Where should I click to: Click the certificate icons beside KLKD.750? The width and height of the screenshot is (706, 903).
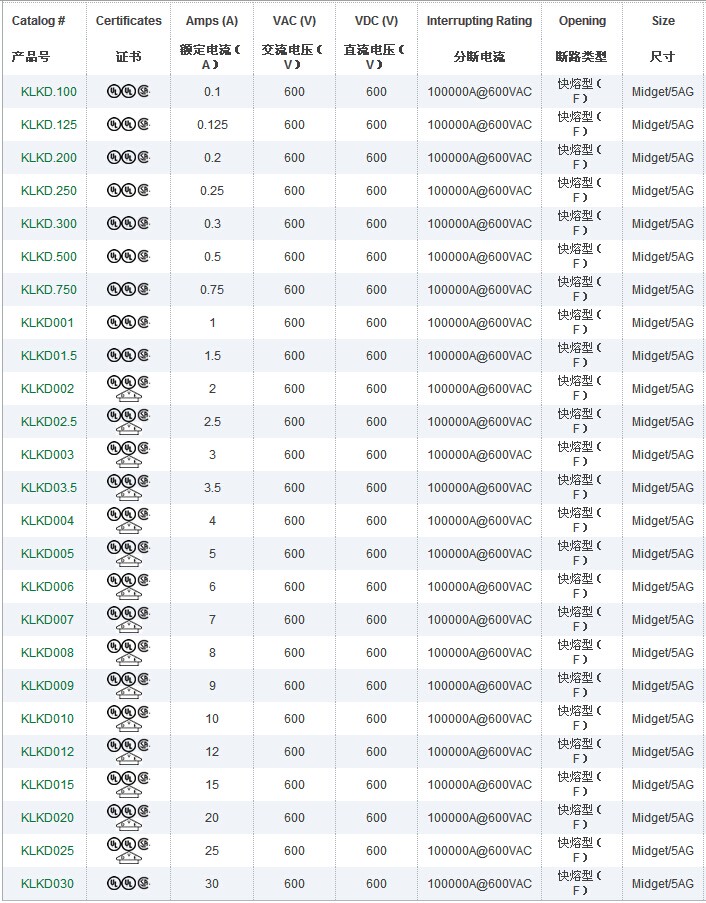click(128, 290)
